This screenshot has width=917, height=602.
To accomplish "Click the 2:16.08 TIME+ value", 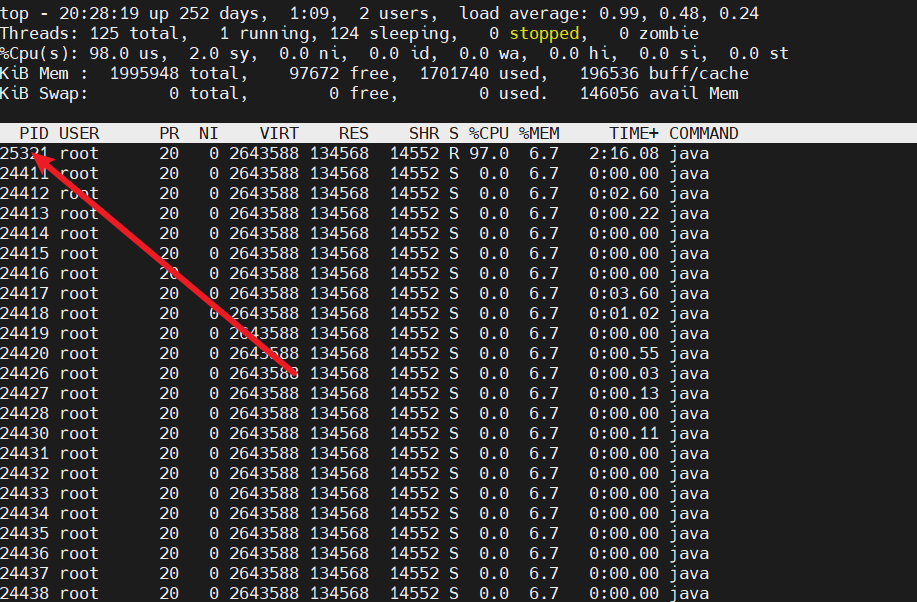I will point(624,153).
